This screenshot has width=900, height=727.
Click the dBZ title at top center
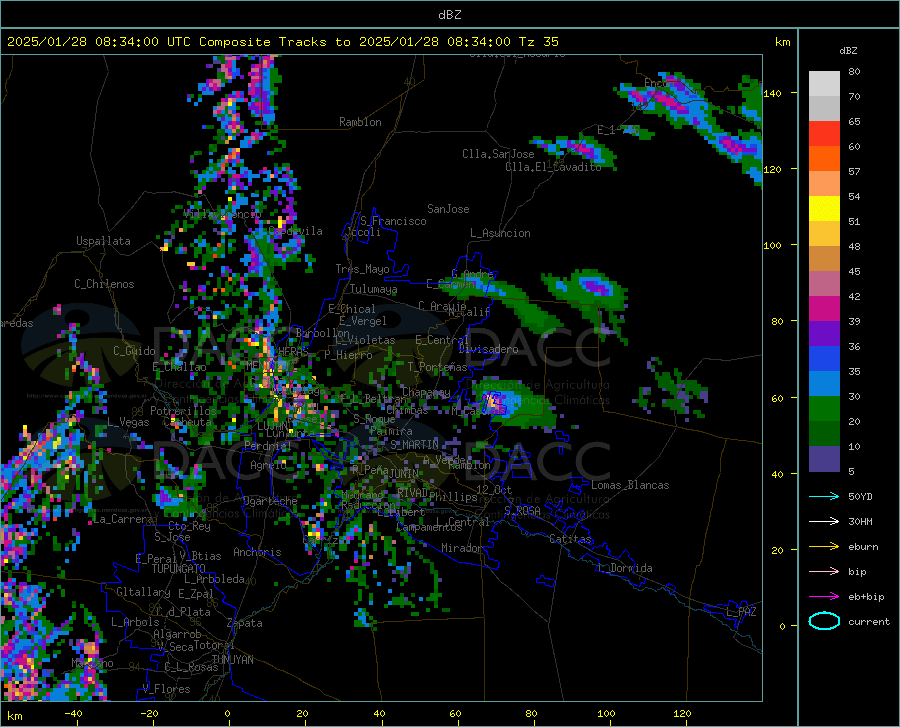coord(449,15)
